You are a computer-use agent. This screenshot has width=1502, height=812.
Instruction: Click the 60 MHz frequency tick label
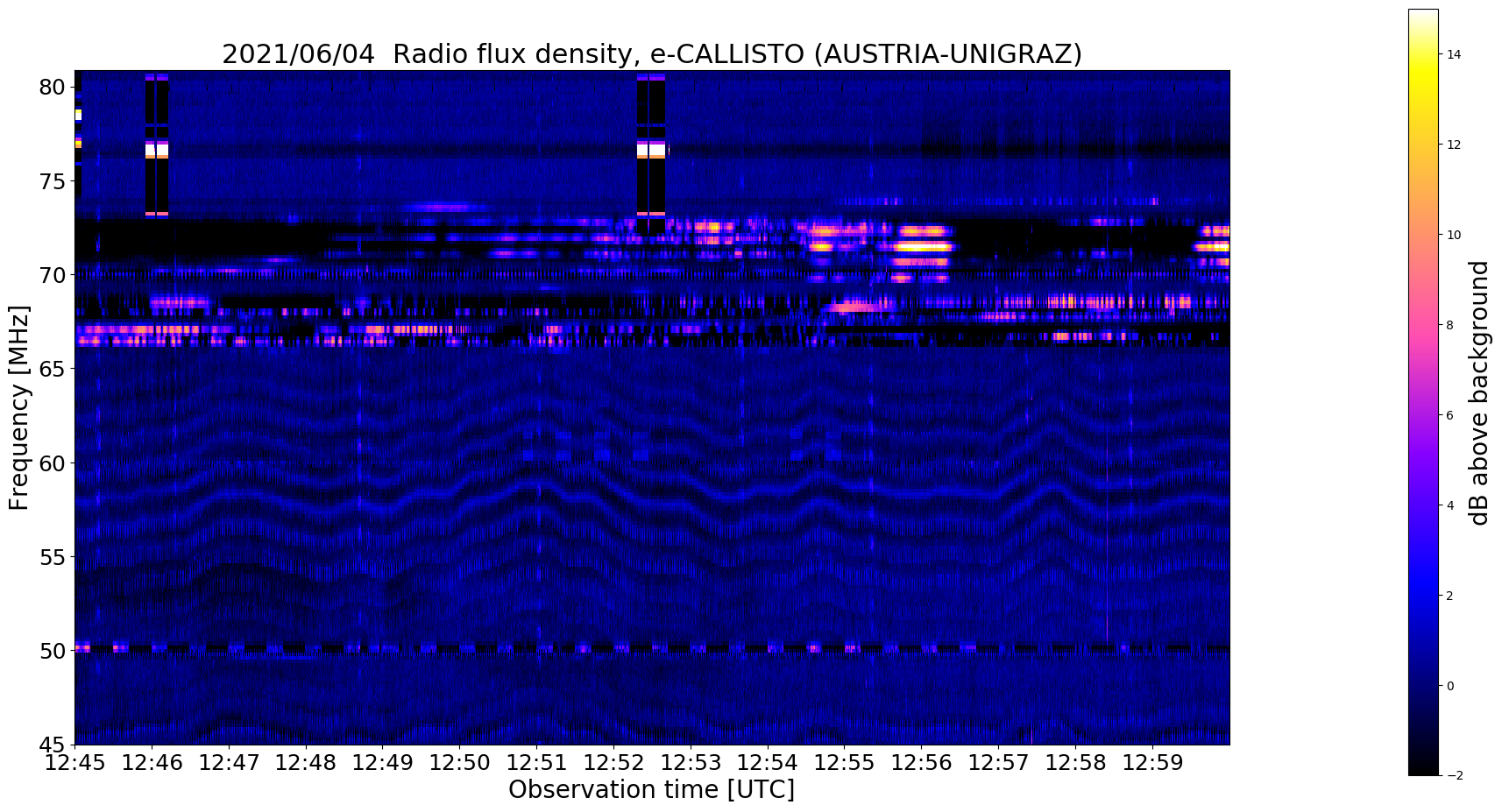(53, 462)
